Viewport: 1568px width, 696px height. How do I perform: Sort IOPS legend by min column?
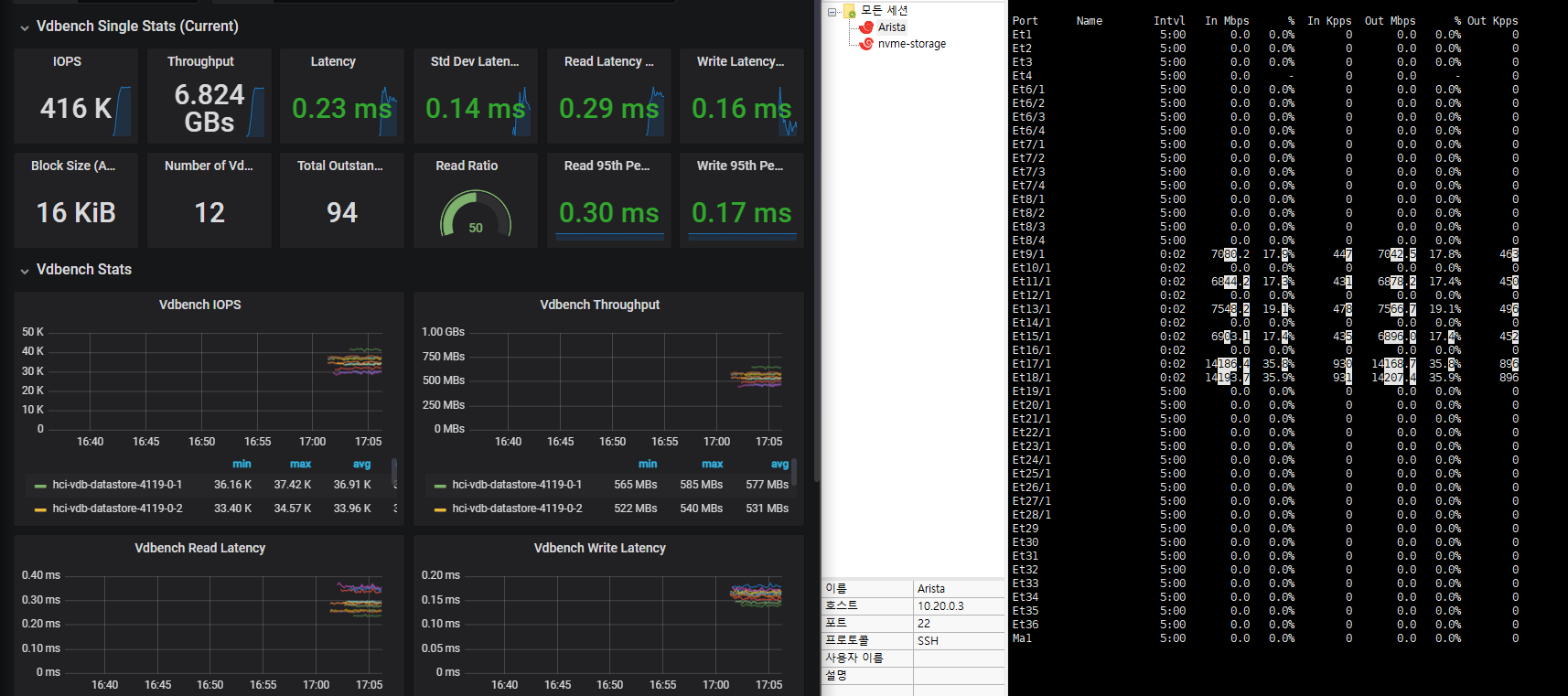[x=242, y=465]
